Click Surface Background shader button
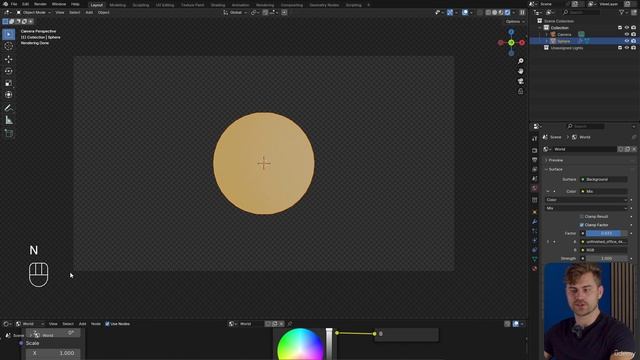This screenshot has width=640, height=360. click(604, 179)
